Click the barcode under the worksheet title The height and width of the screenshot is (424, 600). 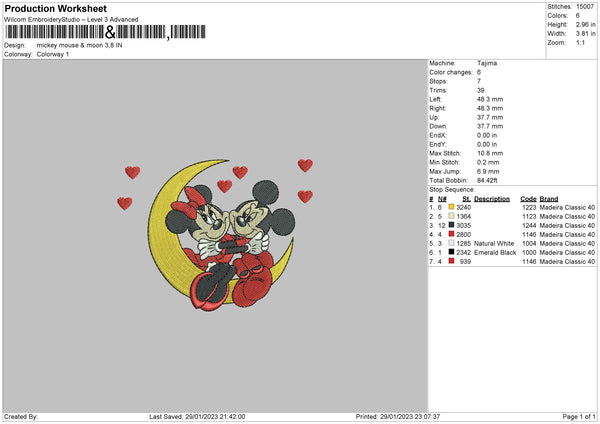(x=105, y=32)
